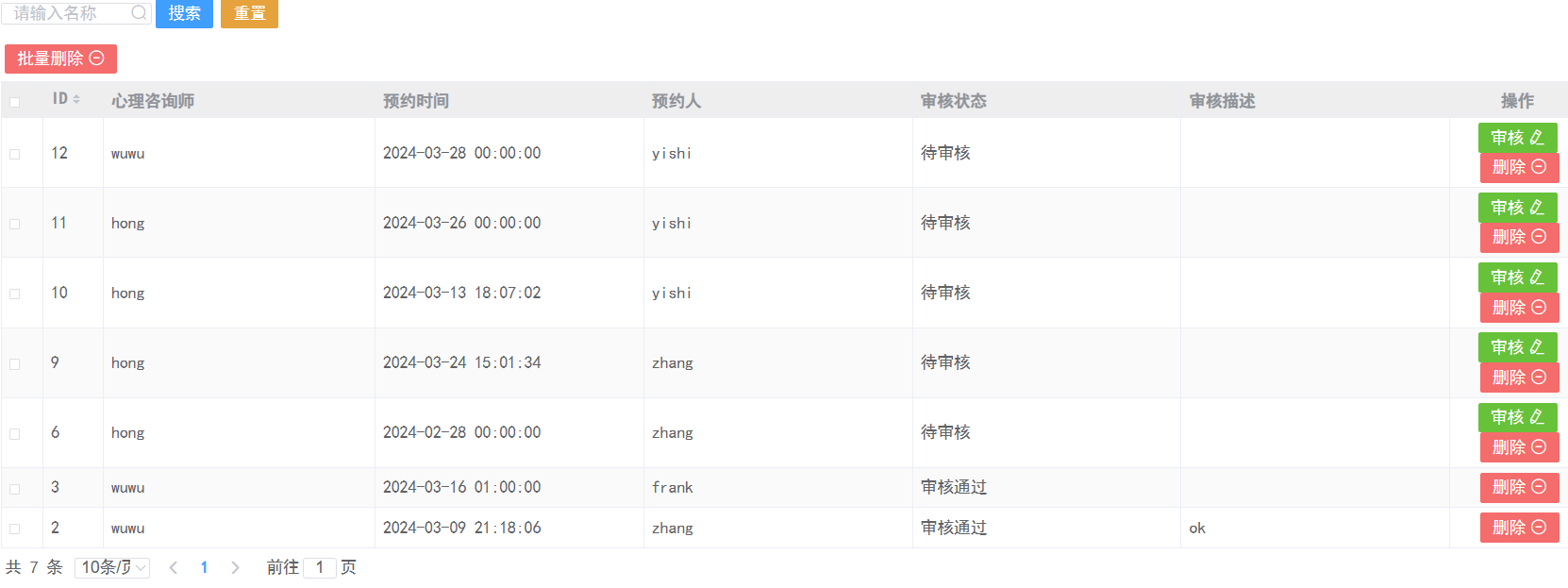This screenshot has width=1568, height=588.
Task: Toggle the select-all checkbox in table header
Action: pyautogui.click(x=15, y=102)
